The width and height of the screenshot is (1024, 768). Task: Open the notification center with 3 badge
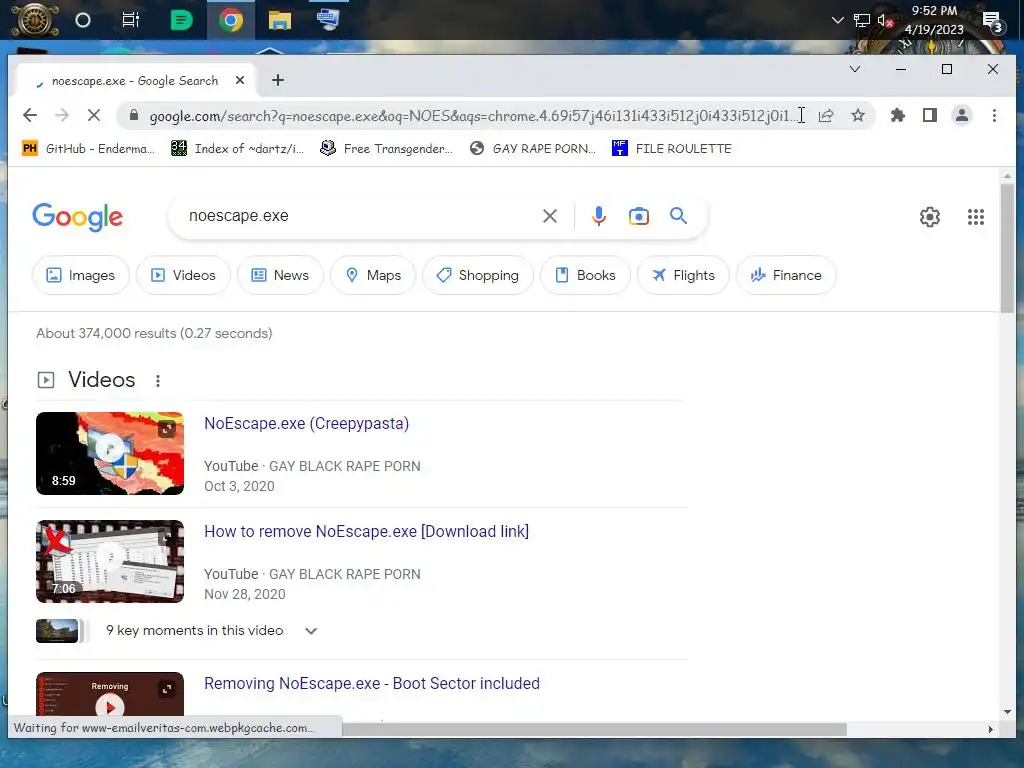pos(993,22)
